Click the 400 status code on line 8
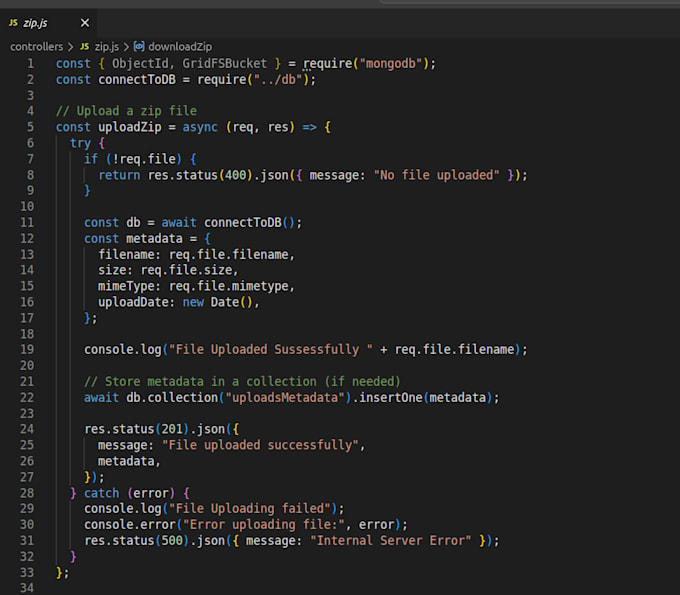Screen dimensions: 680x595 click(x=235, y=175)
